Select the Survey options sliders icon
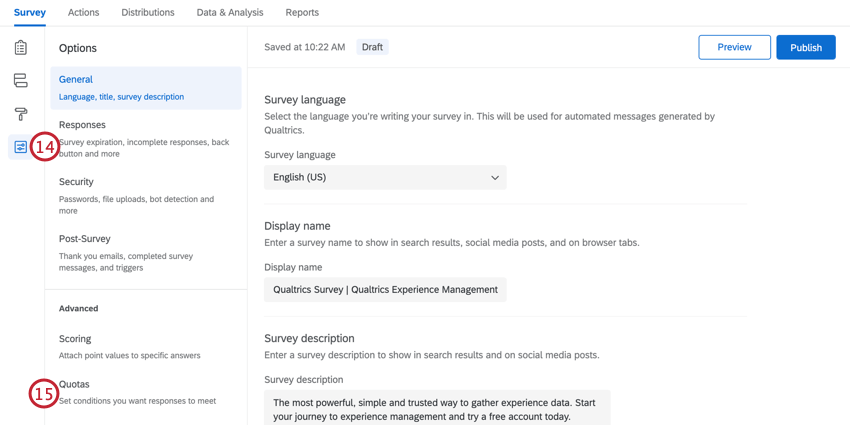 pyautogui.click(x=20, y=147)
